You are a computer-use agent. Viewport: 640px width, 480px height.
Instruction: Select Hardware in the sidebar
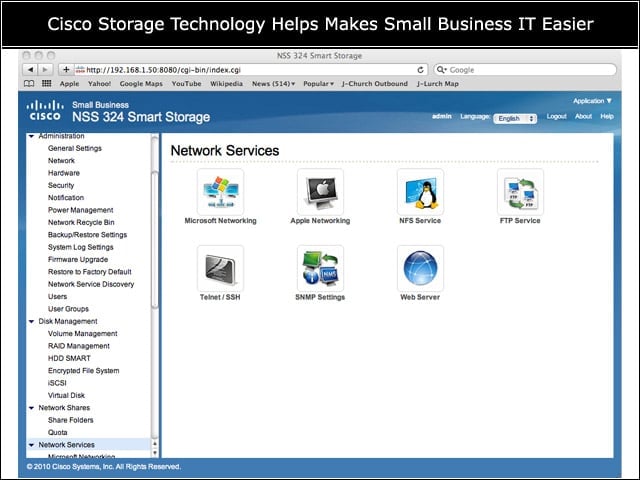click(64, 173)
